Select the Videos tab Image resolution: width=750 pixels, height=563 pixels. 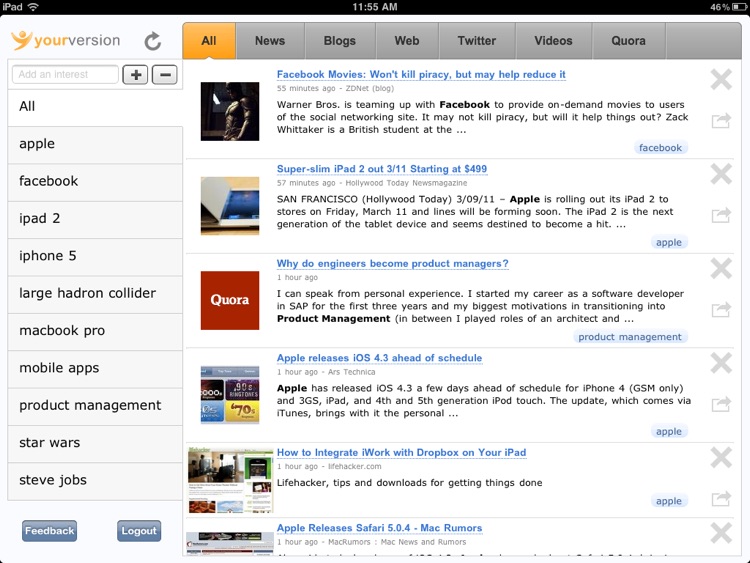(553, 41)
